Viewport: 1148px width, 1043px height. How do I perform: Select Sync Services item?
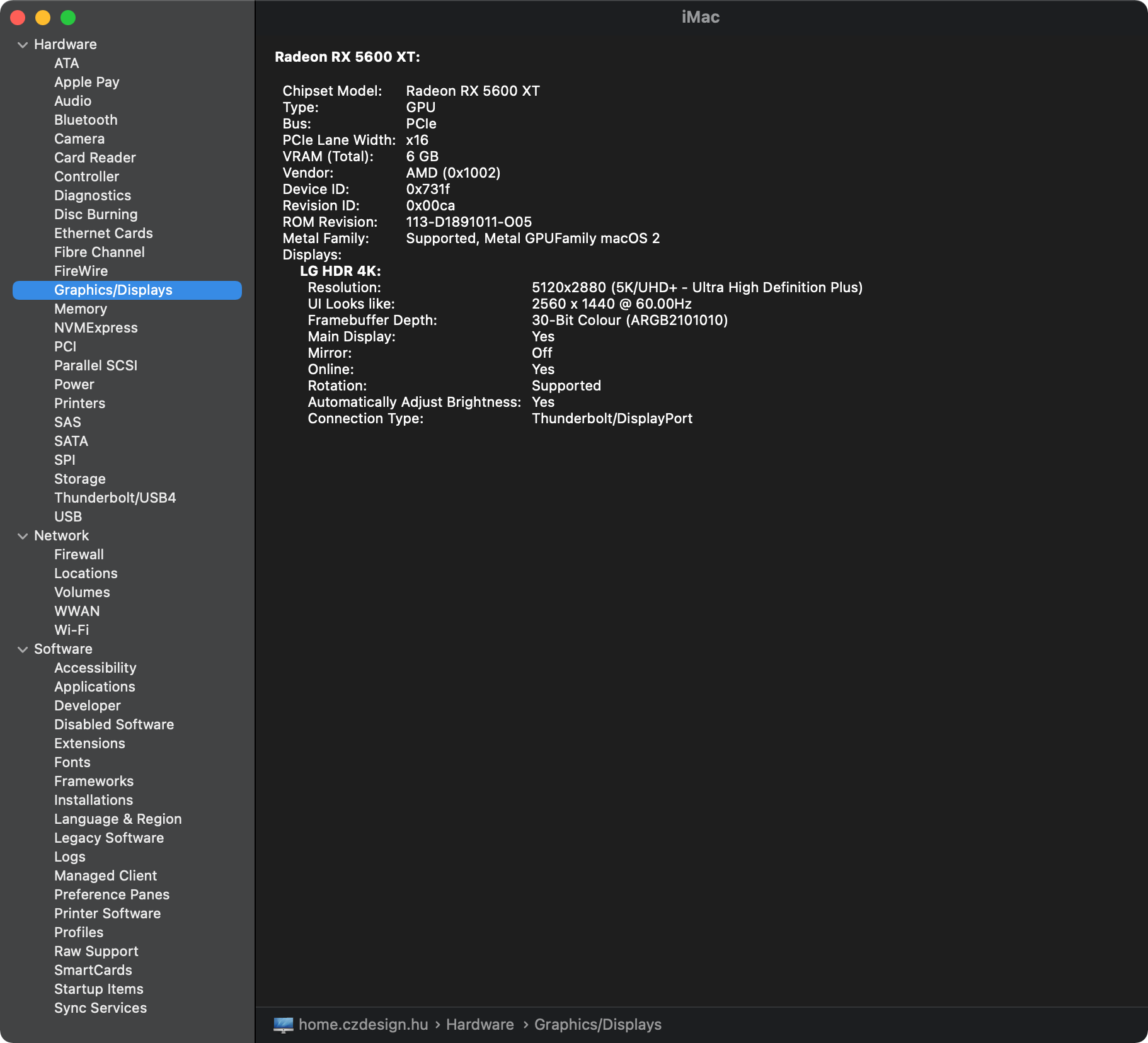(101, 1008)
